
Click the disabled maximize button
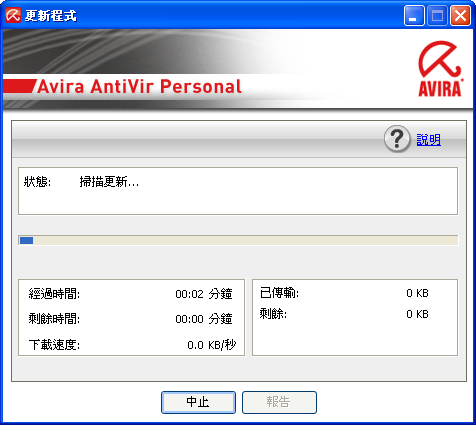[437, 15]
